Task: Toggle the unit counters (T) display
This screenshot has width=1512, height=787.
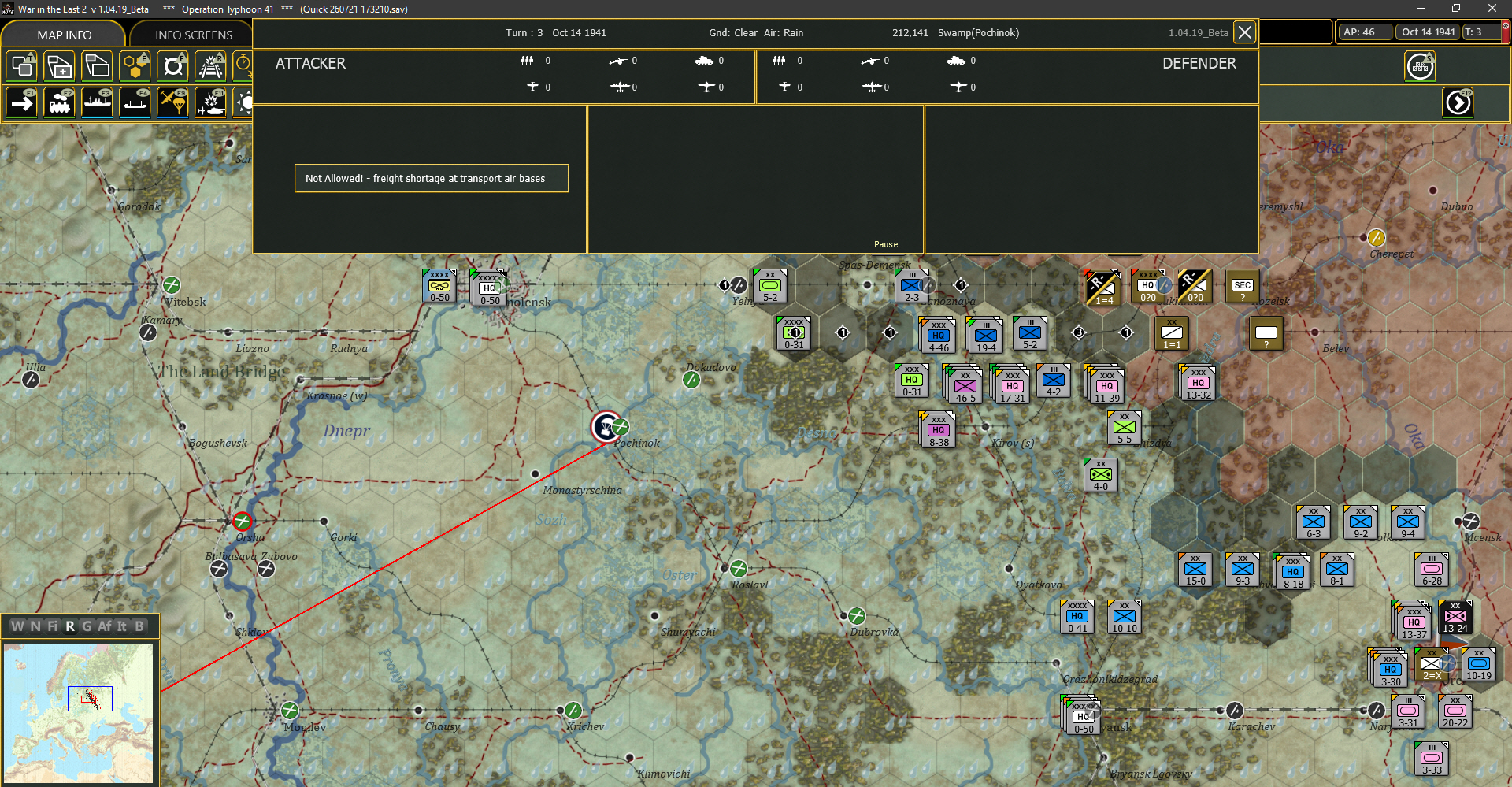Action: pyautogui.click(x=21, y=66)
